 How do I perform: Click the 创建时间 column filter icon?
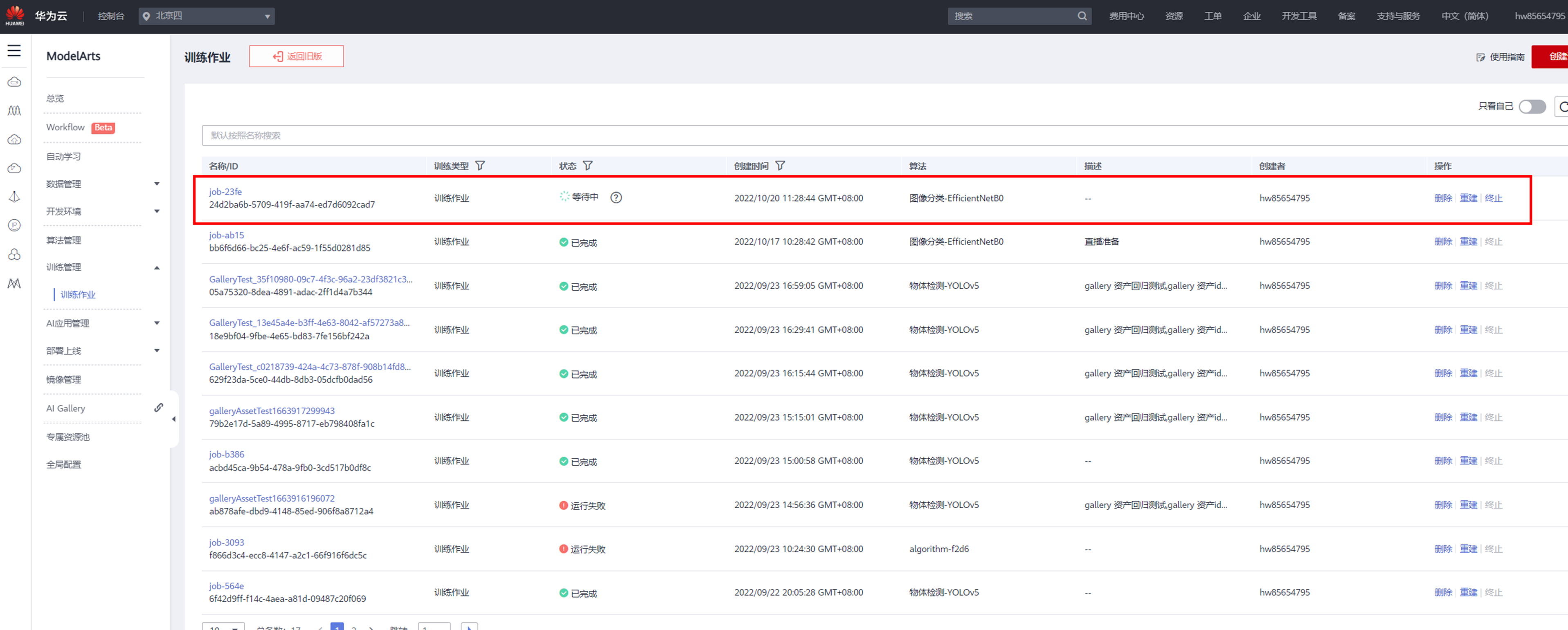tap(780, 166)
